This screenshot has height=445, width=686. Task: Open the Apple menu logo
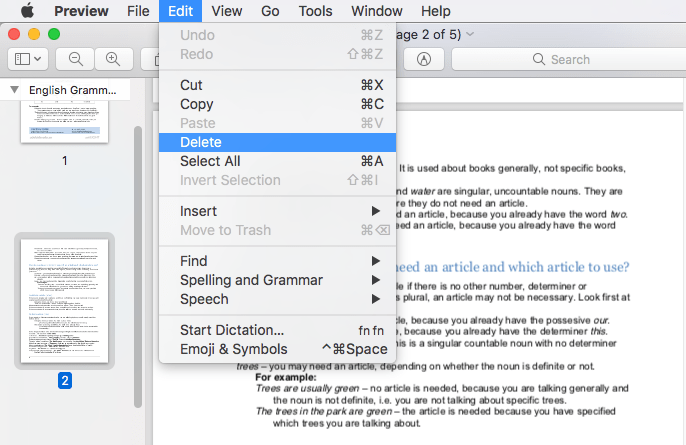pos(27,11)
